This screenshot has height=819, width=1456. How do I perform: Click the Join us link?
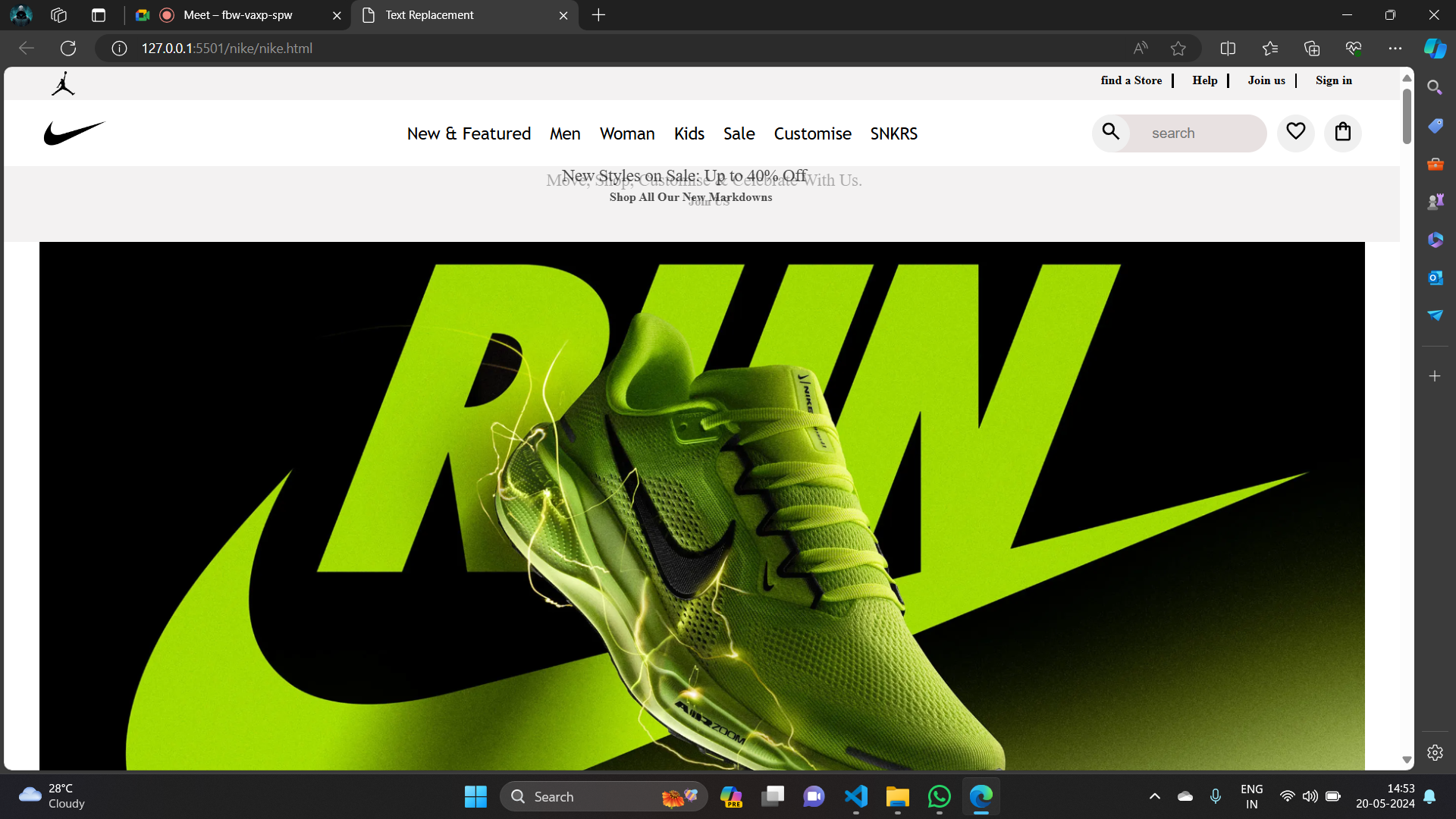point(1266,80)
